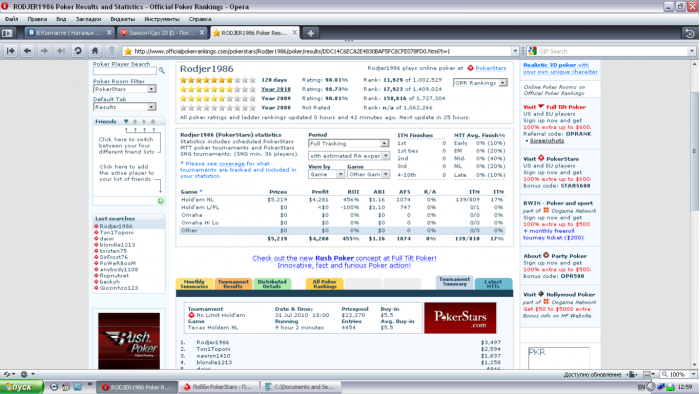Open the Period Full Tracking dropdown
Screen dimensions: 700x394
[348, 144]
